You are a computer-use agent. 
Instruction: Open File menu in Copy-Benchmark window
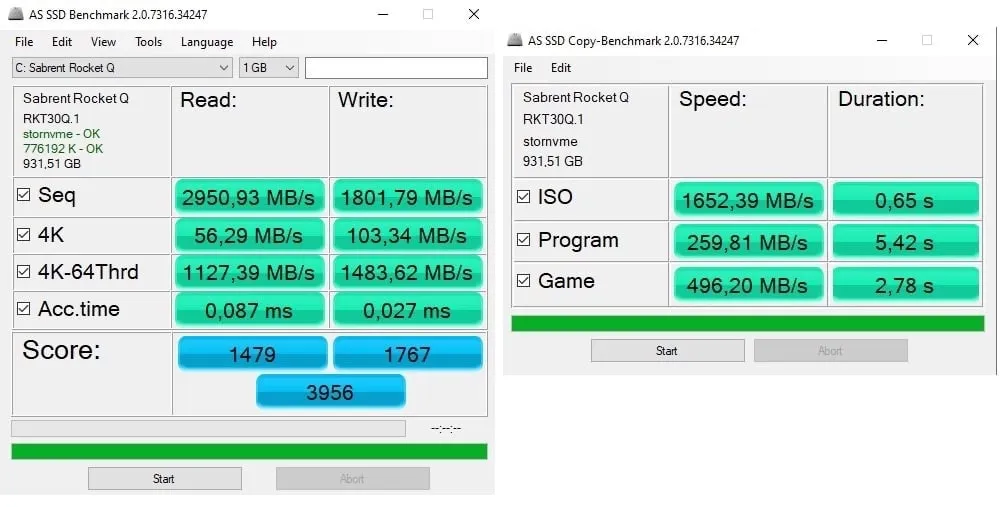tap(522, 68)
